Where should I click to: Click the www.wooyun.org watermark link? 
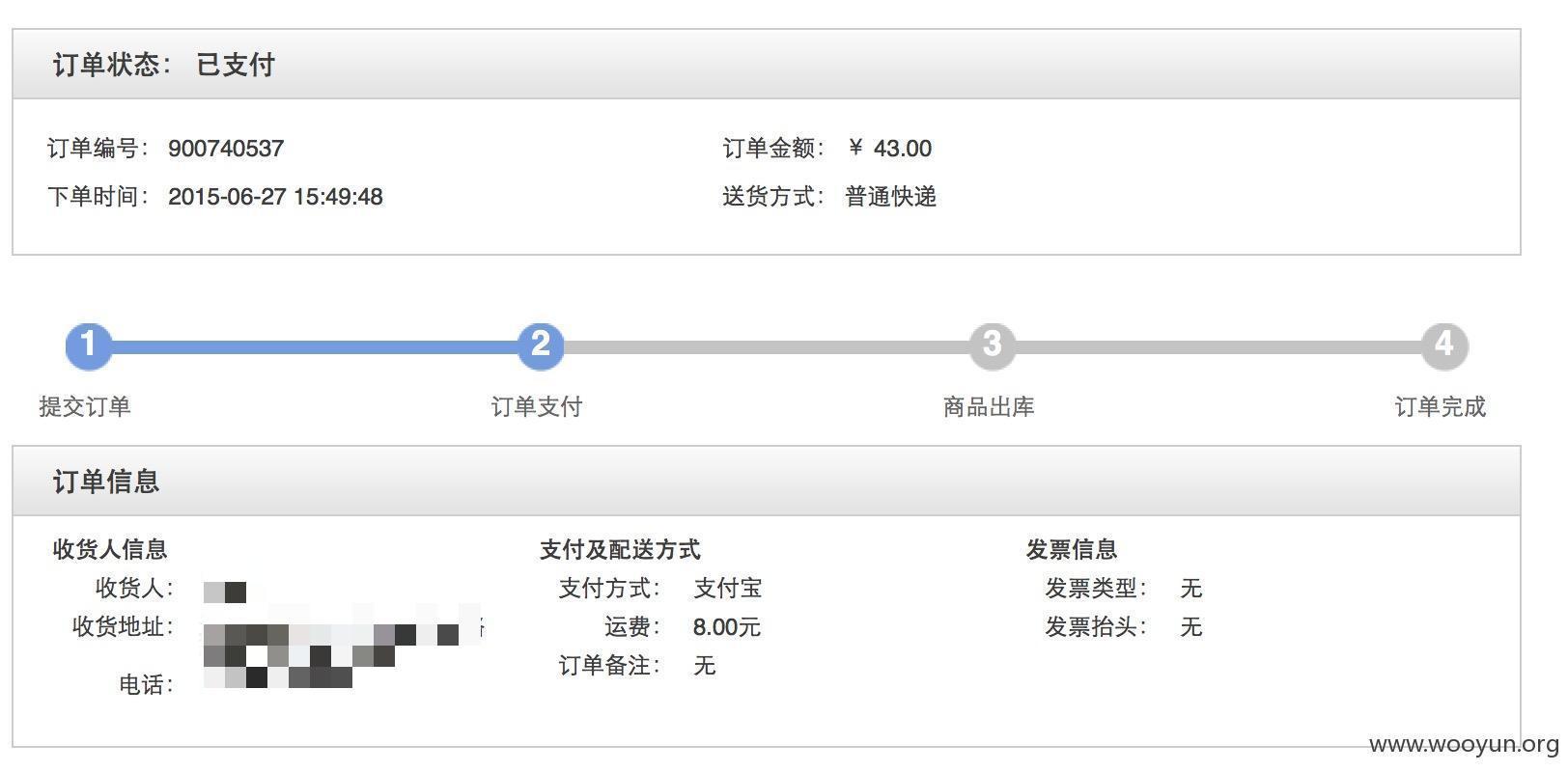1464,745
